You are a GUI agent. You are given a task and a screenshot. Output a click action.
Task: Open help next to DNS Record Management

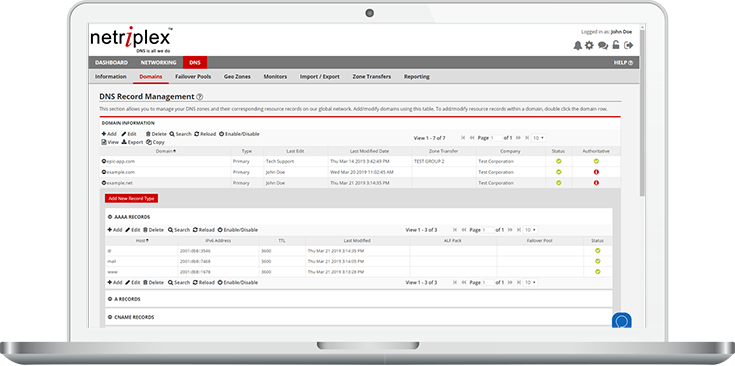coord(199,97)
